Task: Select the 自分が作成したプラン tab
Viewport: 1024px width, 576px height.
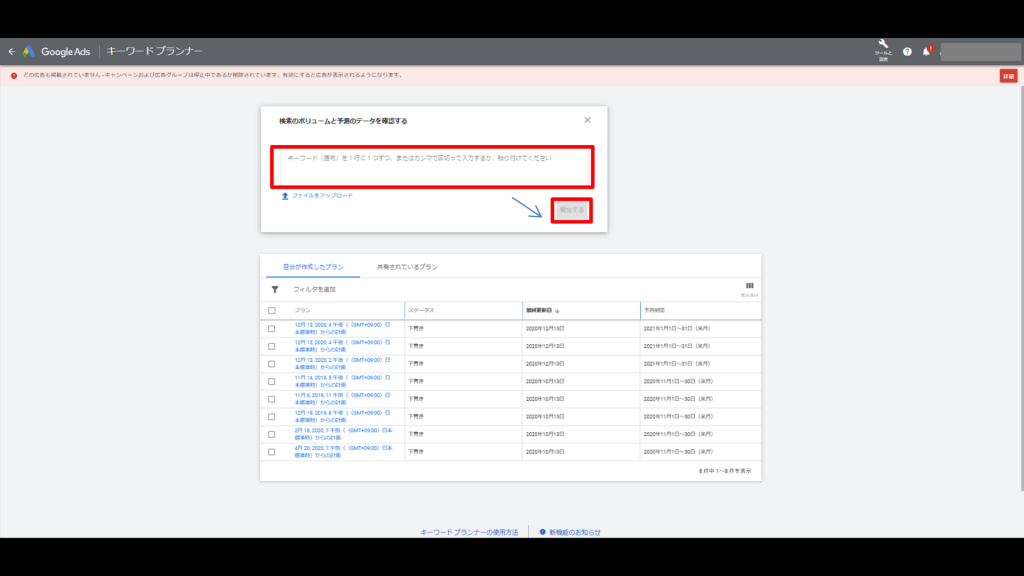Action: tap(313, 267)
